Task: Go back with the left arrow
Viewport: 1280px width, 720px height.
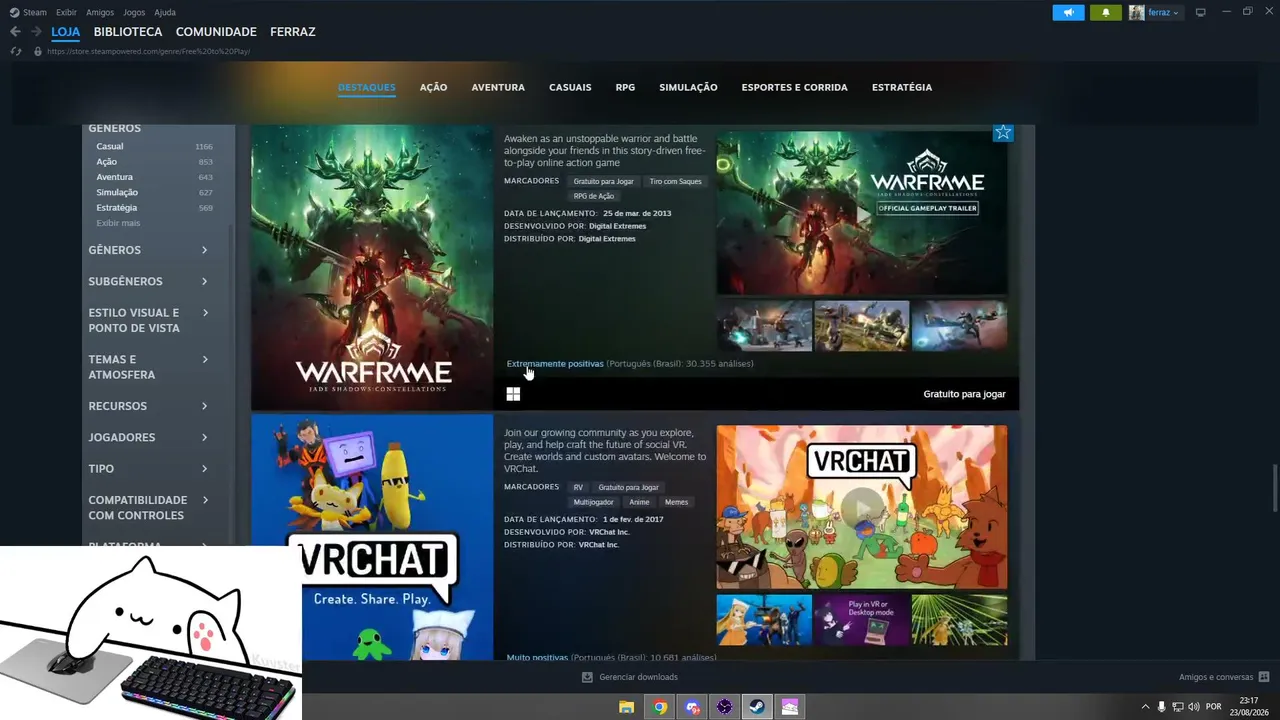Action: [x=15, y=32]
